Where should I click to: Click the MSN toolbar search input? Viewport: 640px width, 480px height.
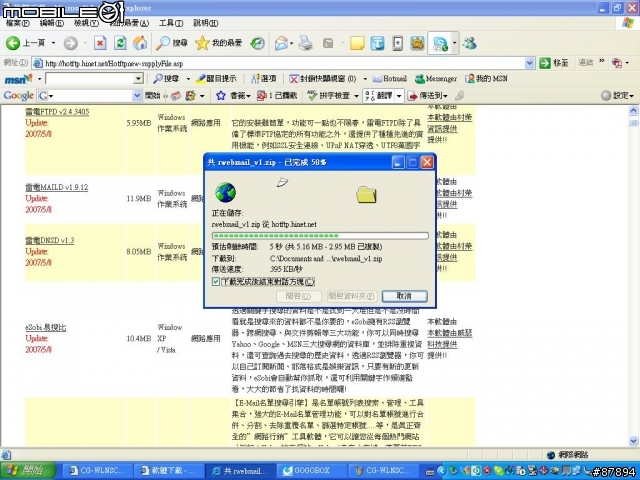90,78
